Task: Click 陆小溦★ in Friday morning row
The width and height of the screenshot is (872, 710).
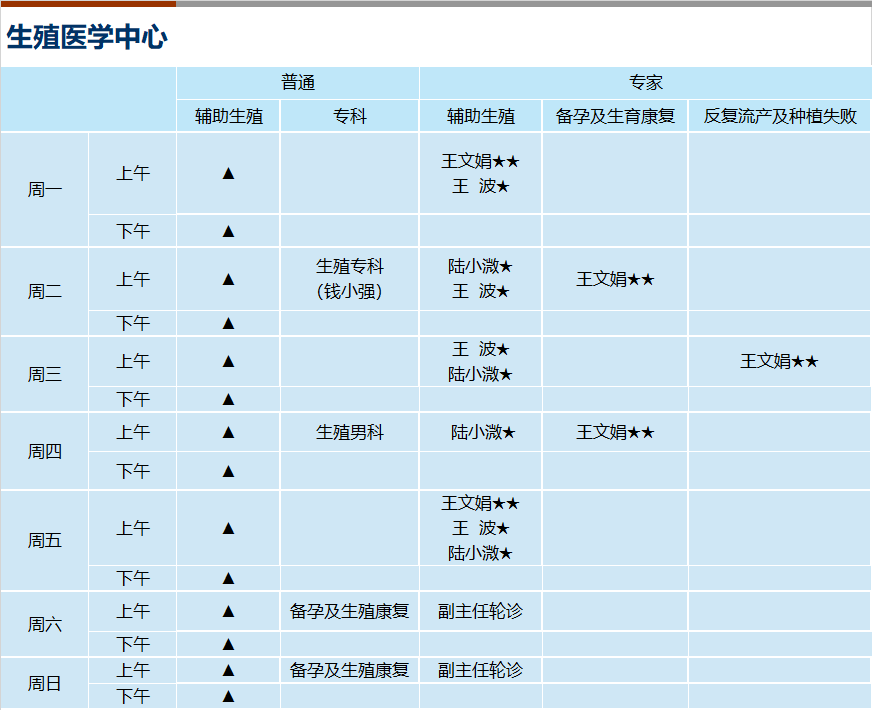Action: (480, 553)
